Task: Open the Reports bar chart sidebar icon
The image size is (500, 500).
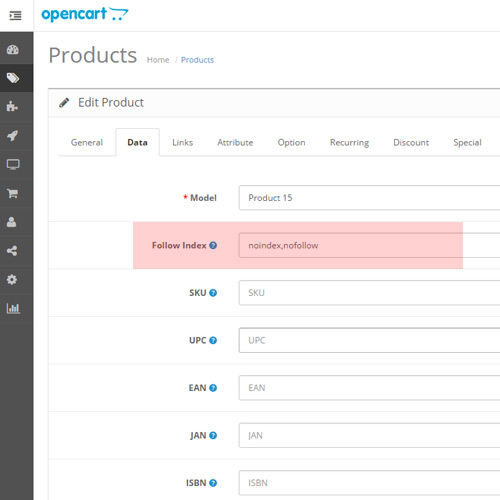Action: pyautogui.click(x=13, y=308)
